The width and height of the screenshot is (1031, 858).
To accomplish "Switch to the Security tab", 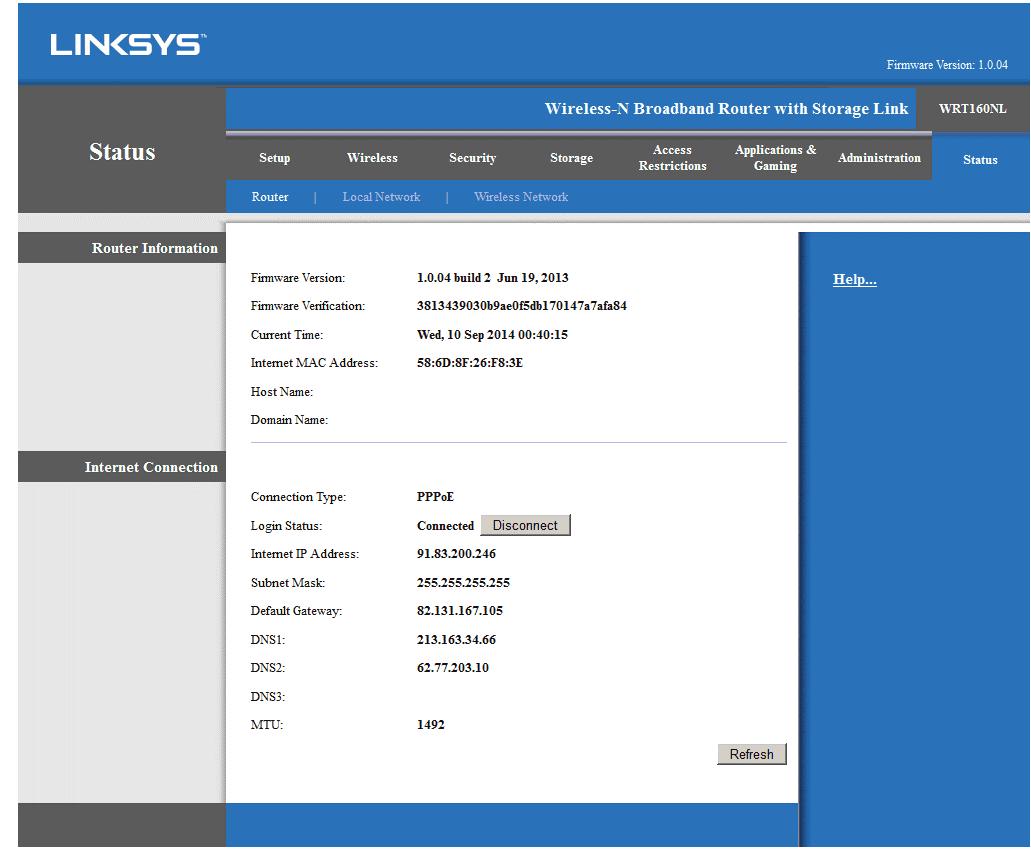I will [x=472, y=158].
